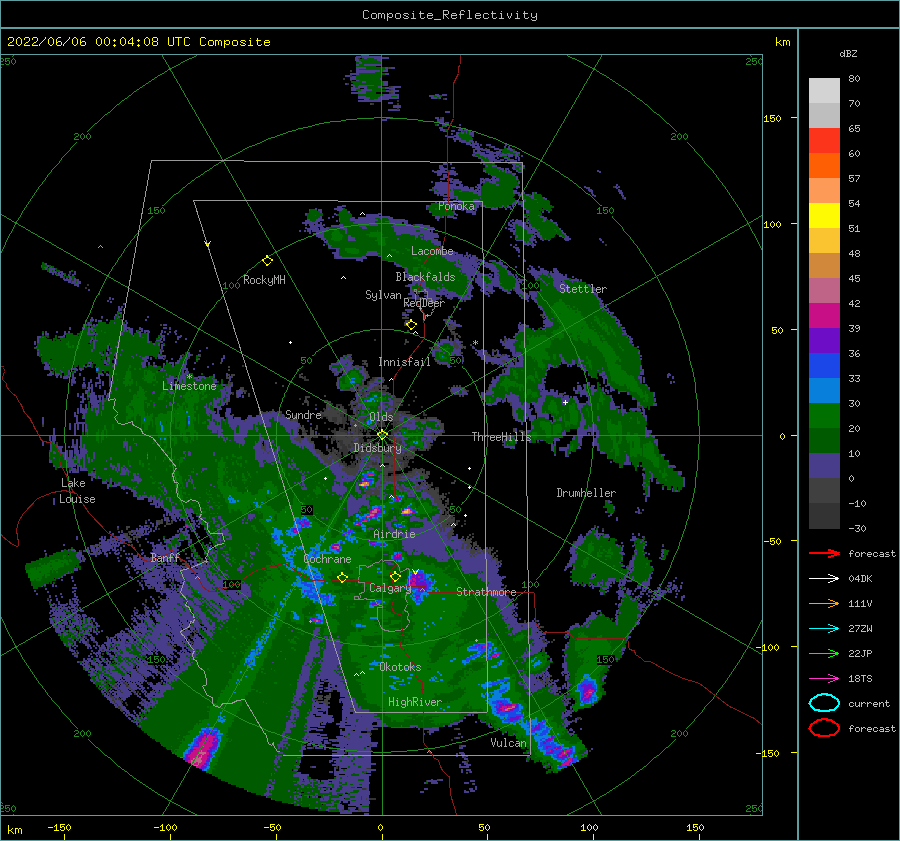Click the Lacombe town label

pyautogui.click(x=432, y=251)
